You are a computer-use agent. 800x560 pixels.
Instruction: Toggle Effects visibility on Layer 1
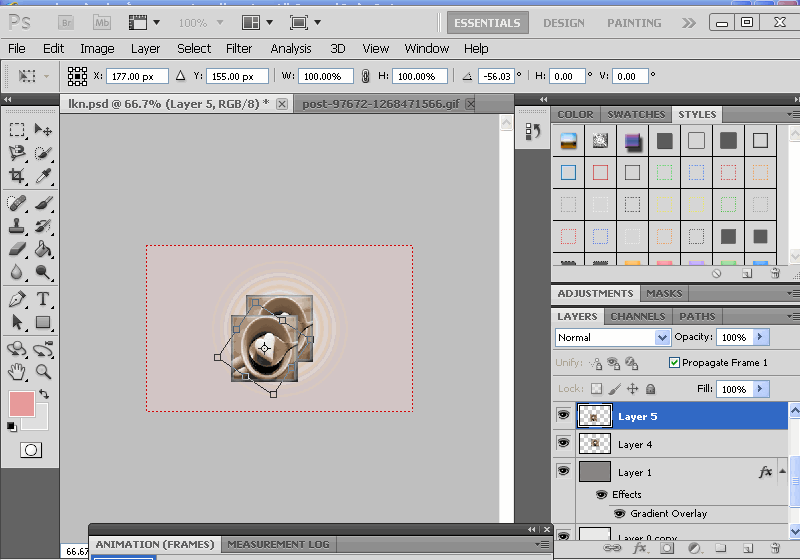pos(602,495)
